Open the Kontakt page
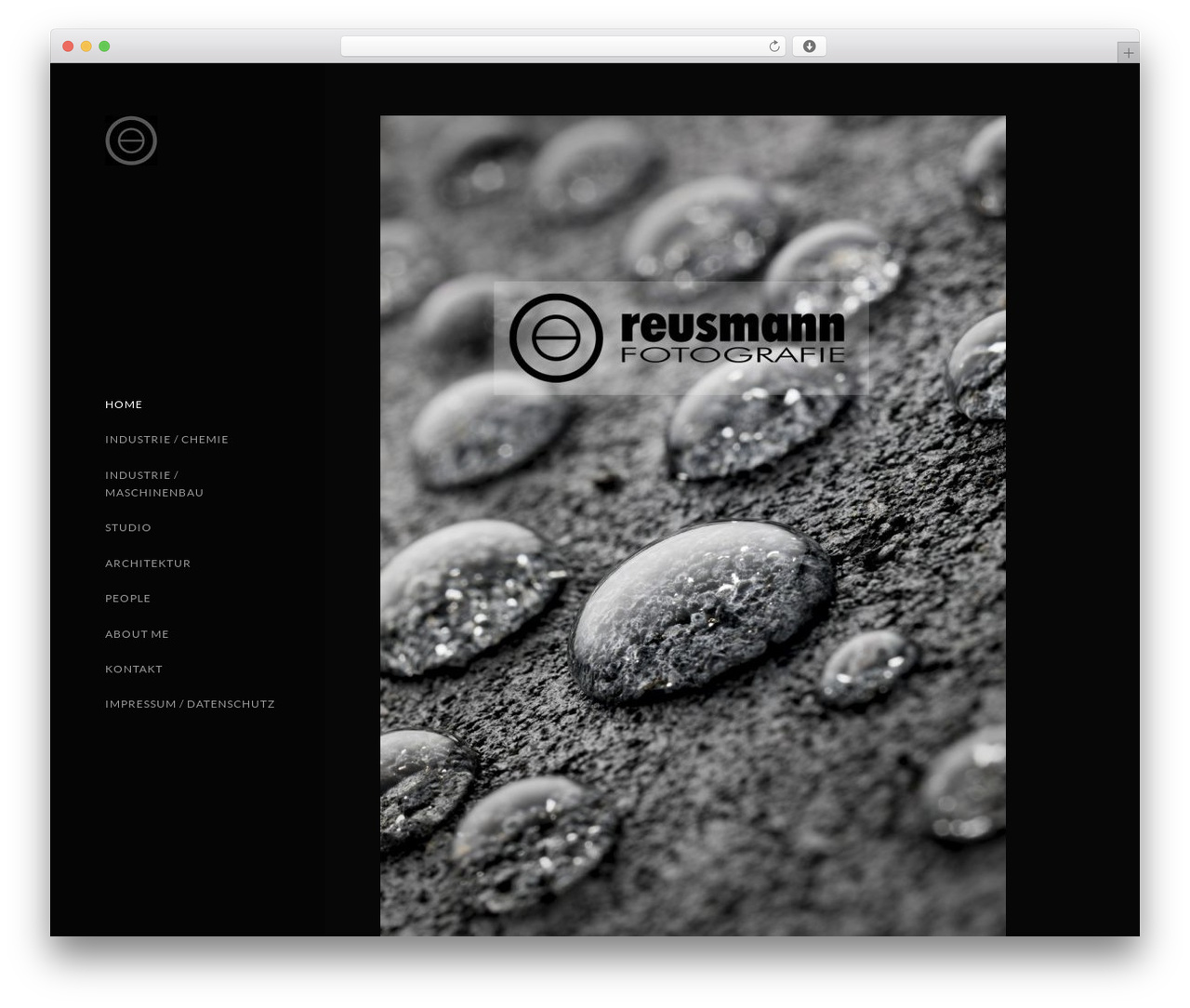This screenshot has width=1190, height=1008. [134, 670]
